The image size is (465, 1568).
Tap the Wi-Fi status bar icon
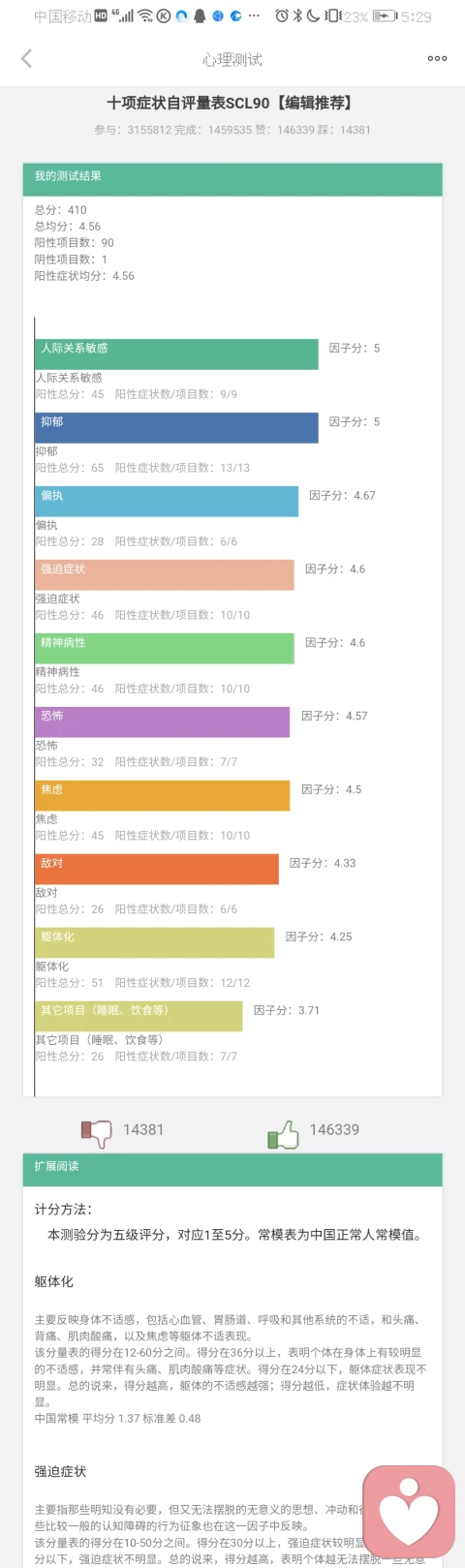[x=145, y=16]
